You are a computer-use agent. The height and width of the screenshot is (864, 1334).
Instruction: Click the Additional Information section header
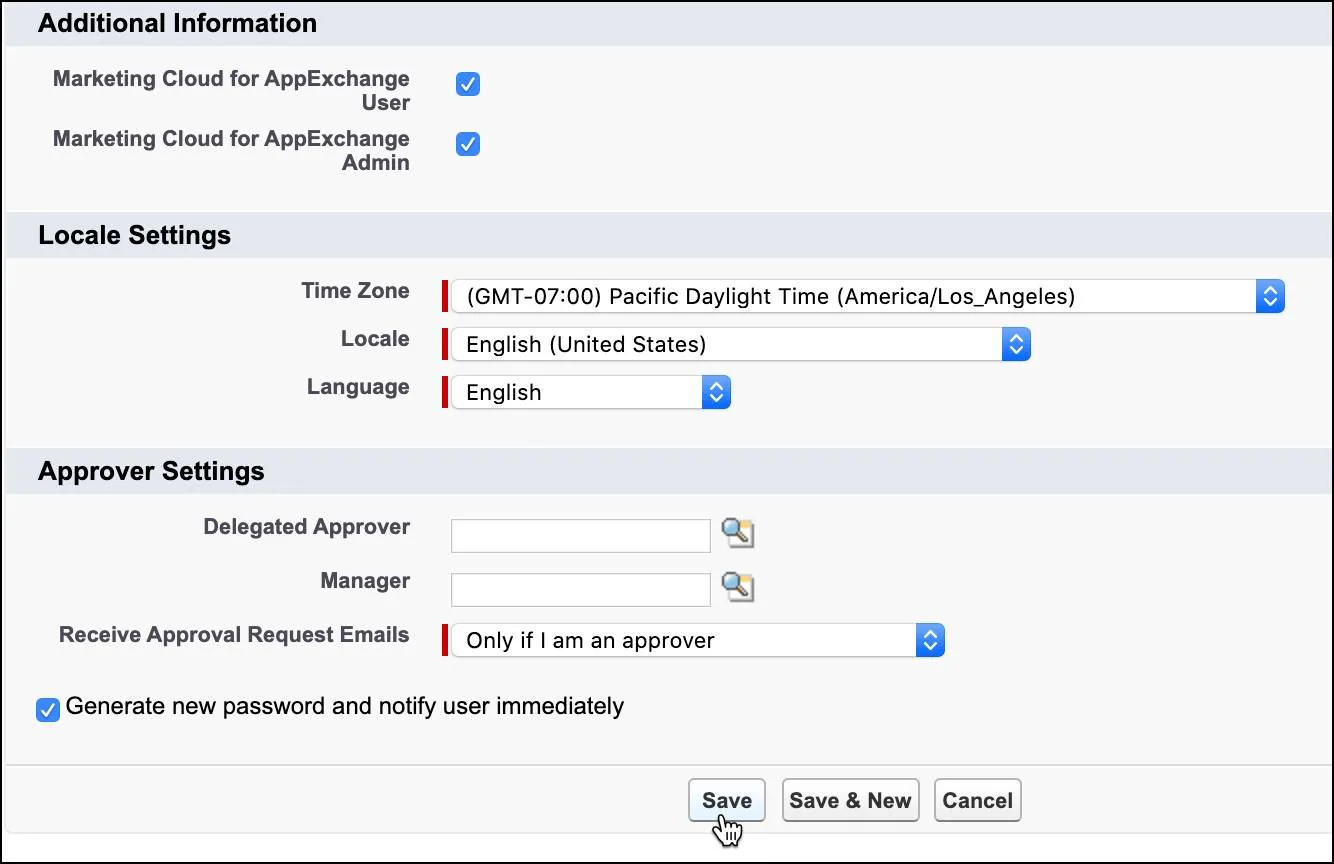(177, 23)
